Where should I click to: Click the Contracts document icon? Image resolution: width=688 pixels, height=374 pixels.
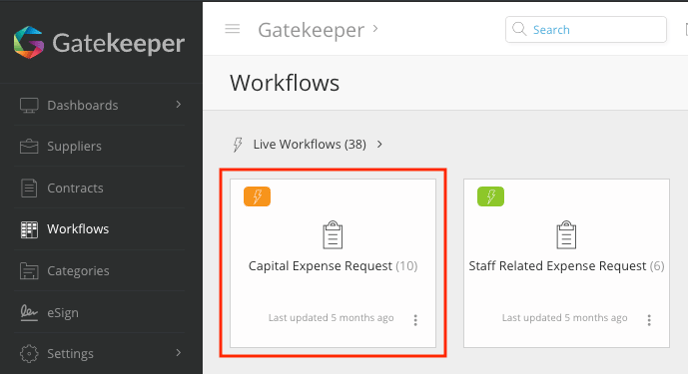pyautogui.click(x=29, y=188)
